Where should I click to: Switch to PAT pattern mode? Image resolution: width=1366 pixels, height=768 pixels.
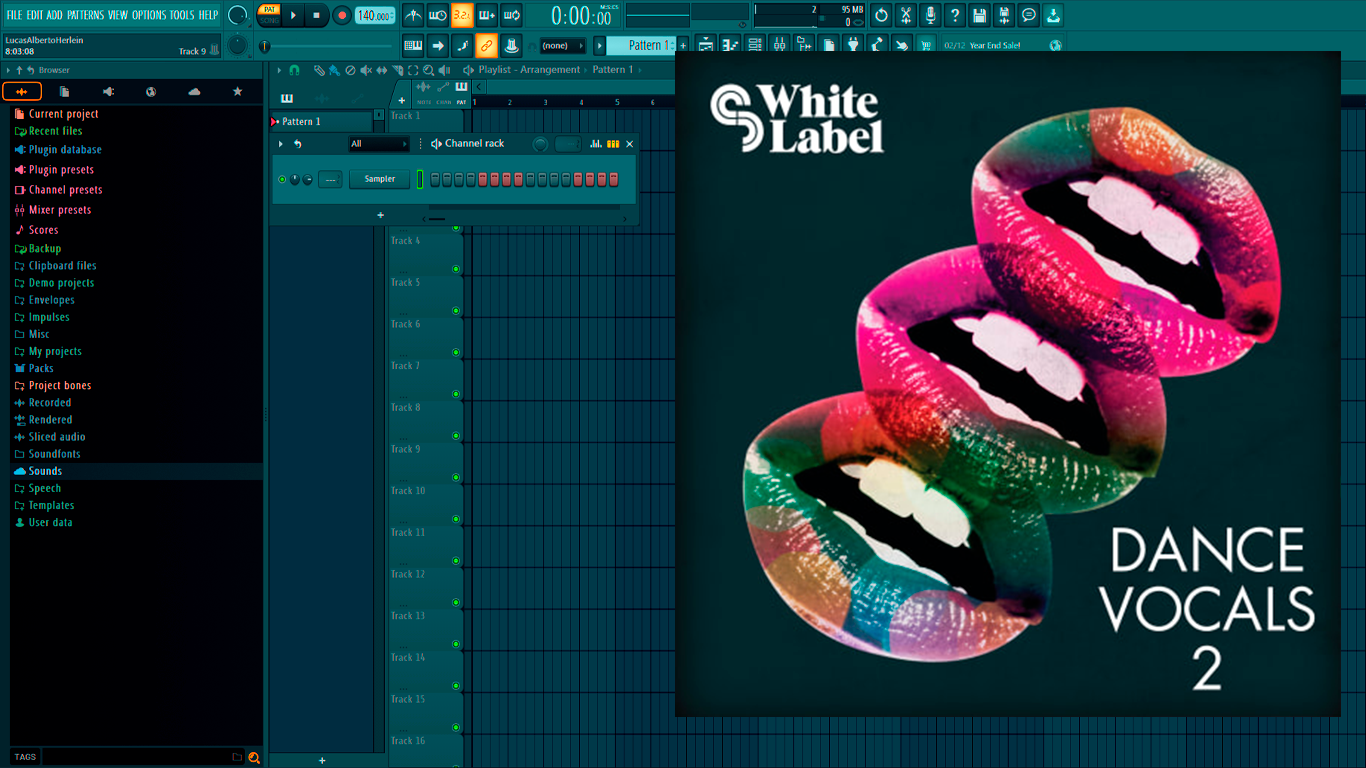tap(269, 10)
